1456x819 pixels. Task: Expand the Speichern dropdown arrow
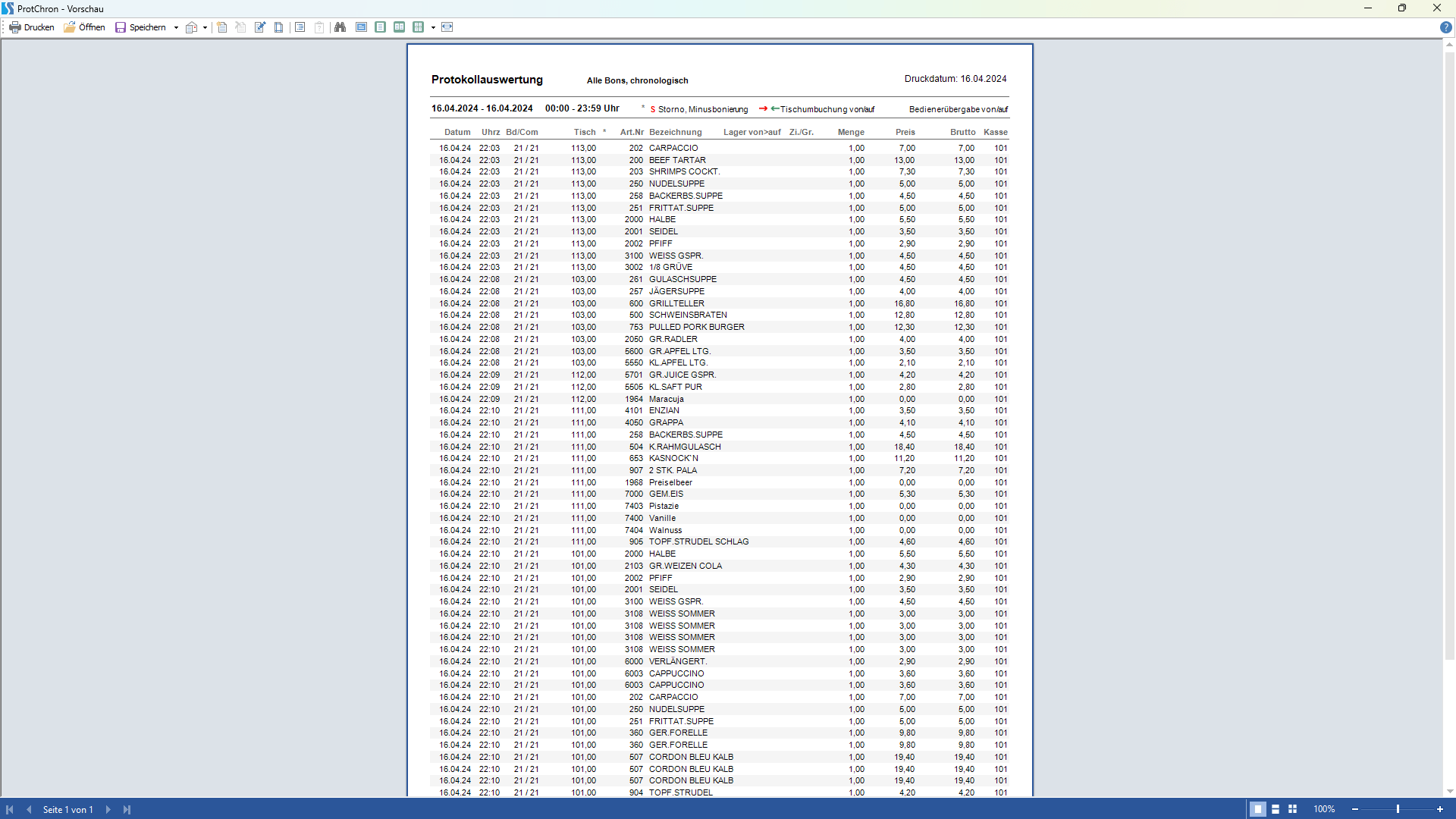click(x=176, y=27)
